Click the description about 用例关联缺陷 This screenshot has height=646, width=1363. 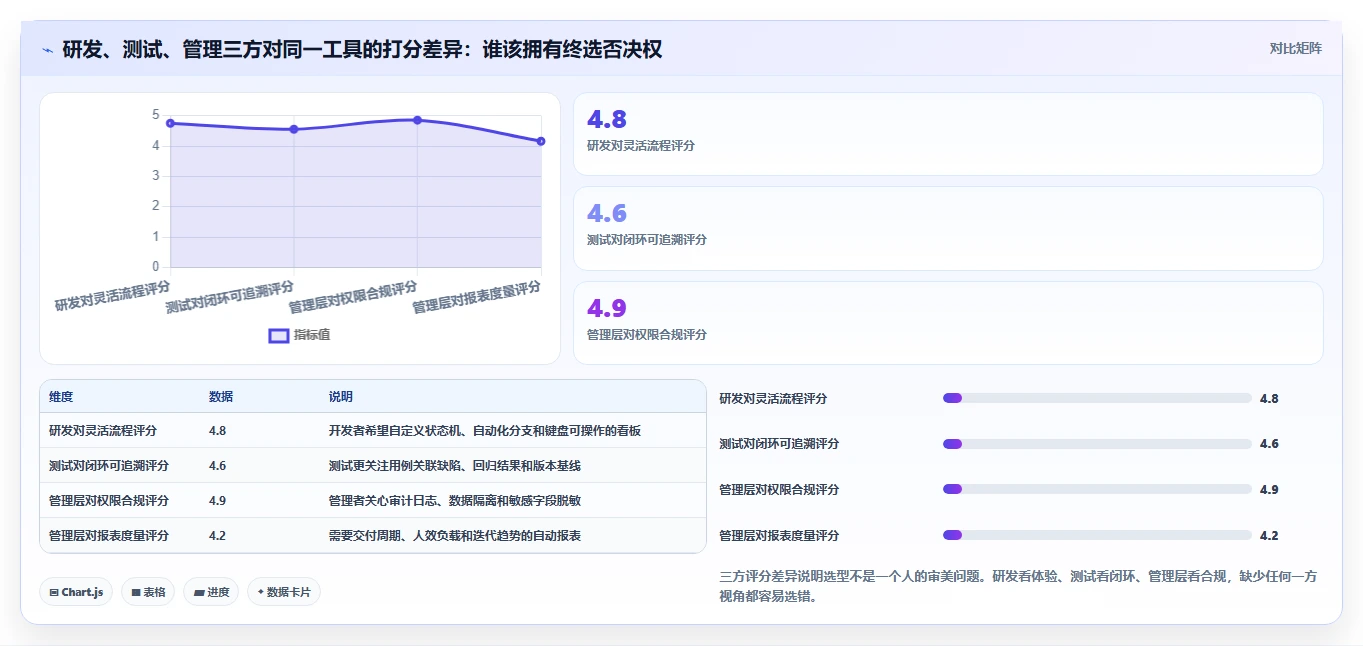(x=455, y=466)
